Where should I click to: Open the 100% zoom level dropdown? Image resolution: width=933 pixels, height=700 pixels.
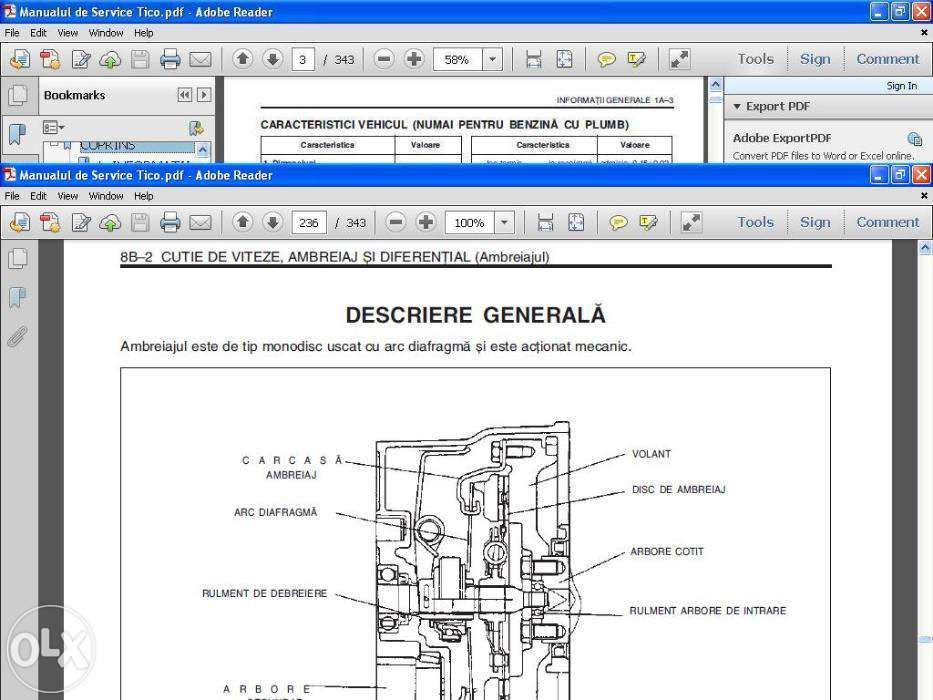click(504, 223)
